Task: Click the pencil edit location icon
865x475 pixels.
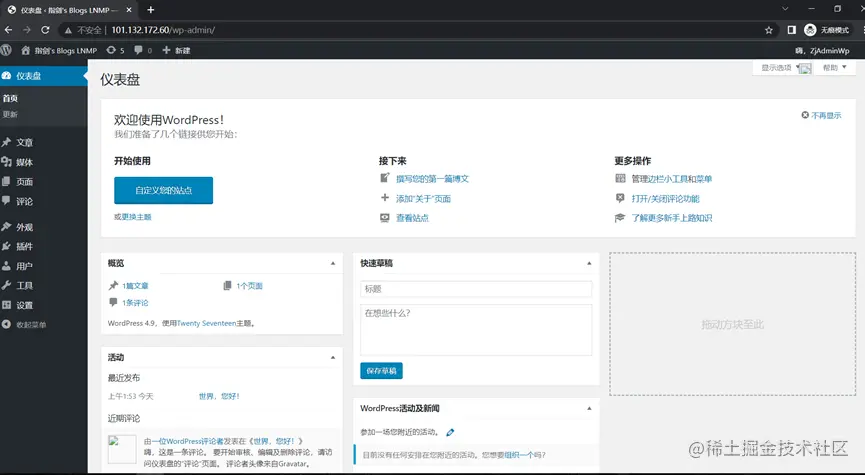Action: pos(450,433)
